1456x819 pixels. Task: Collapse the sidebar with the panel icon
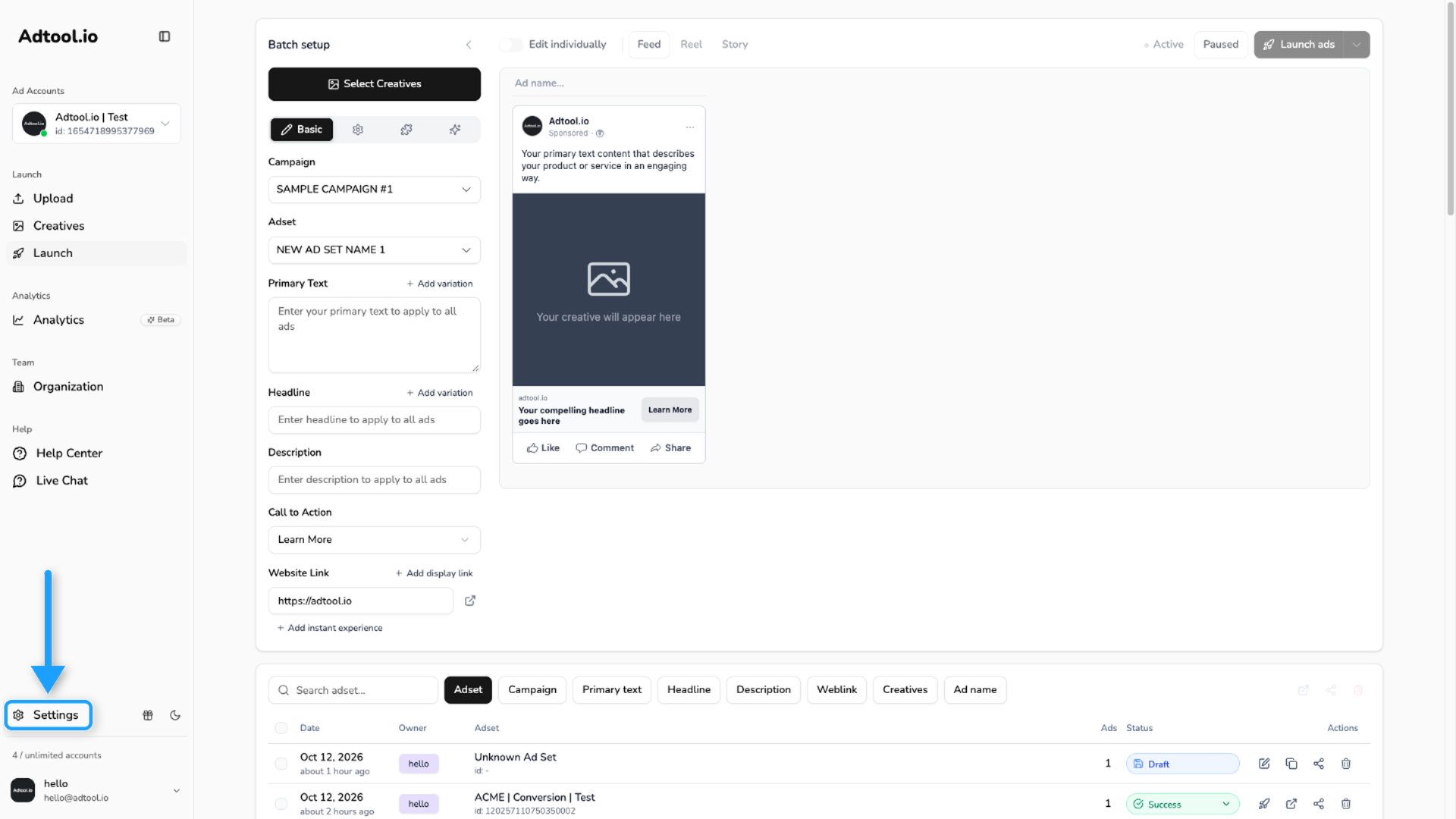(x=165, y=36)
